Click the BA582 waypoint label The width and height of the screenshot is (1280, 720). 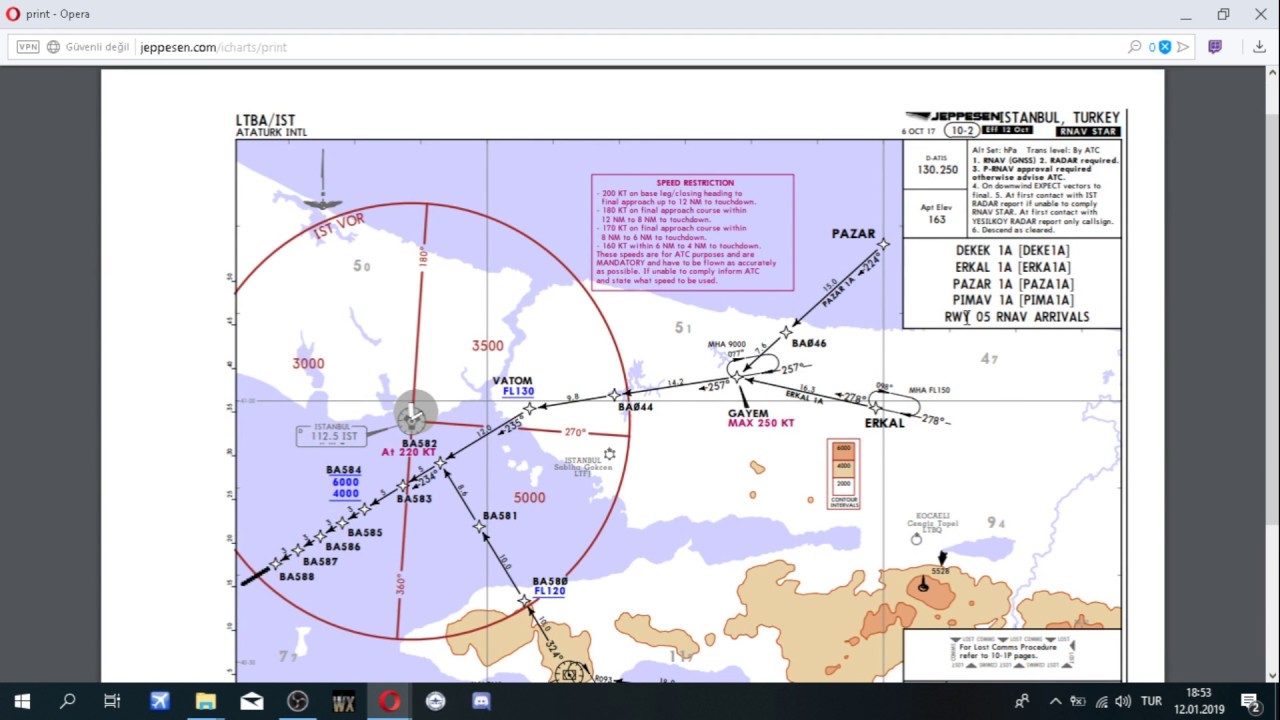pyautogui.click(x=419, y=443)
